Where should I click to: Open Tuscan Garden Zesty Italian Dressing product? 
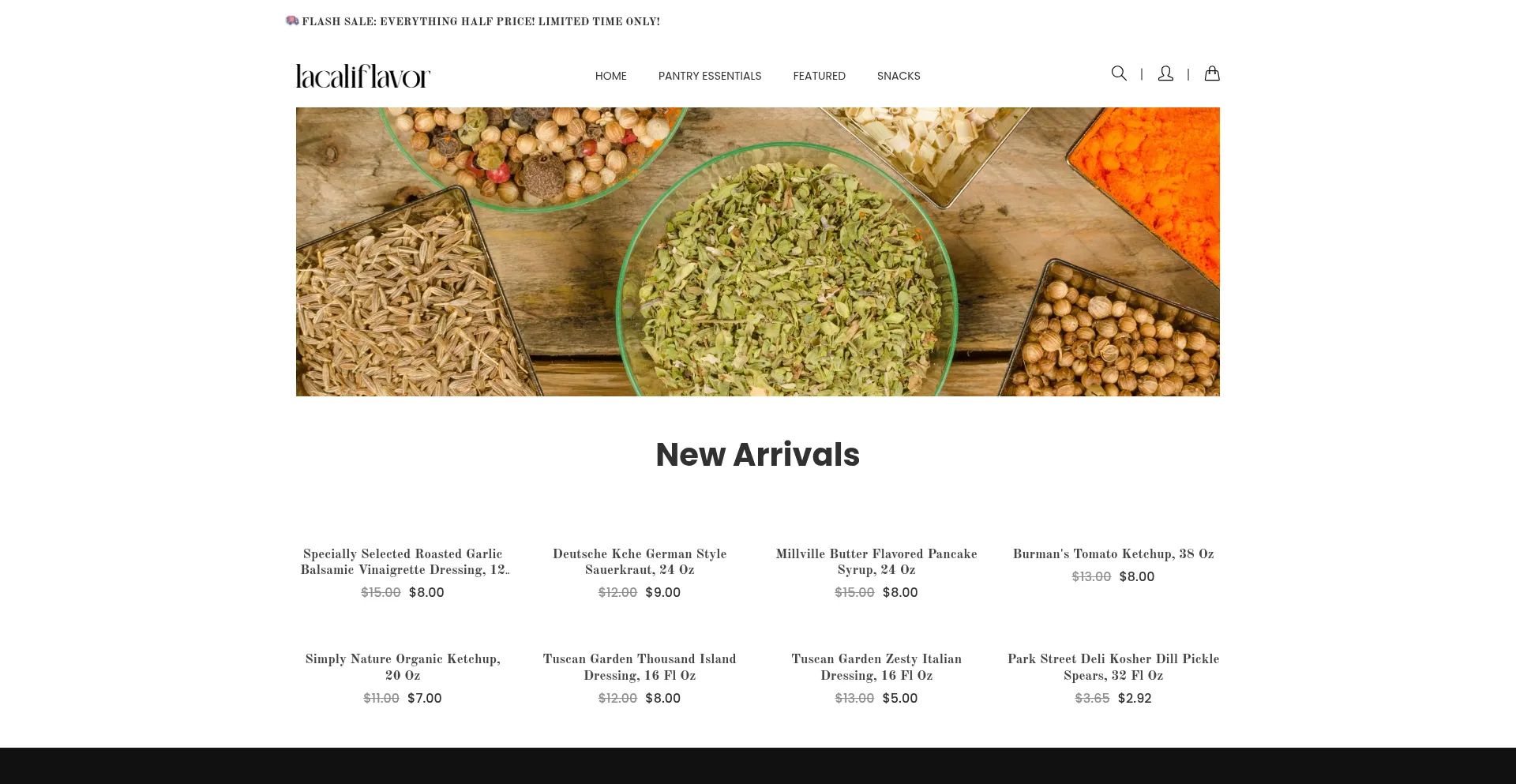coord(876,667)
